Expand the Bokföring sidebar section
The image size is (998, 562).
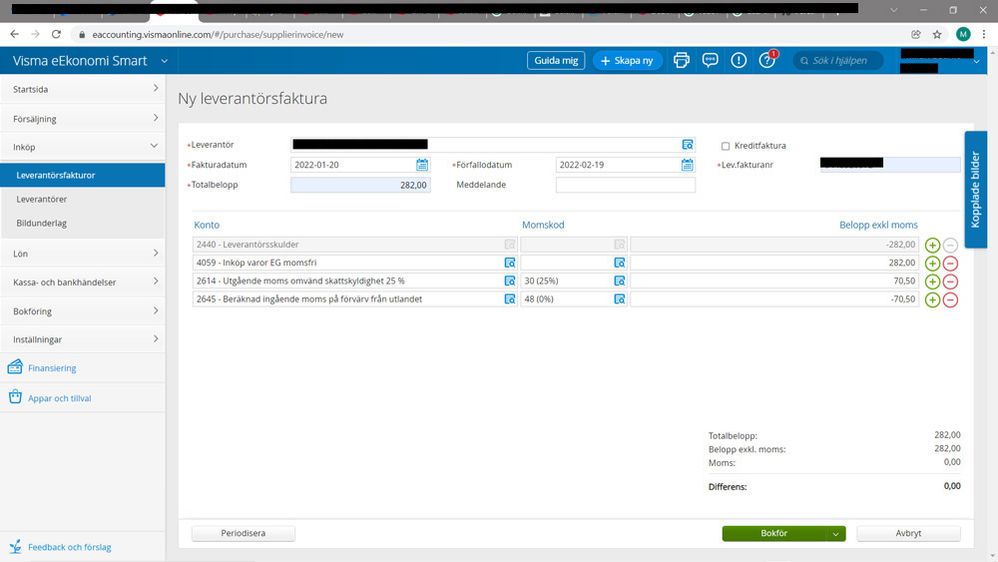[x=82, y=311]
